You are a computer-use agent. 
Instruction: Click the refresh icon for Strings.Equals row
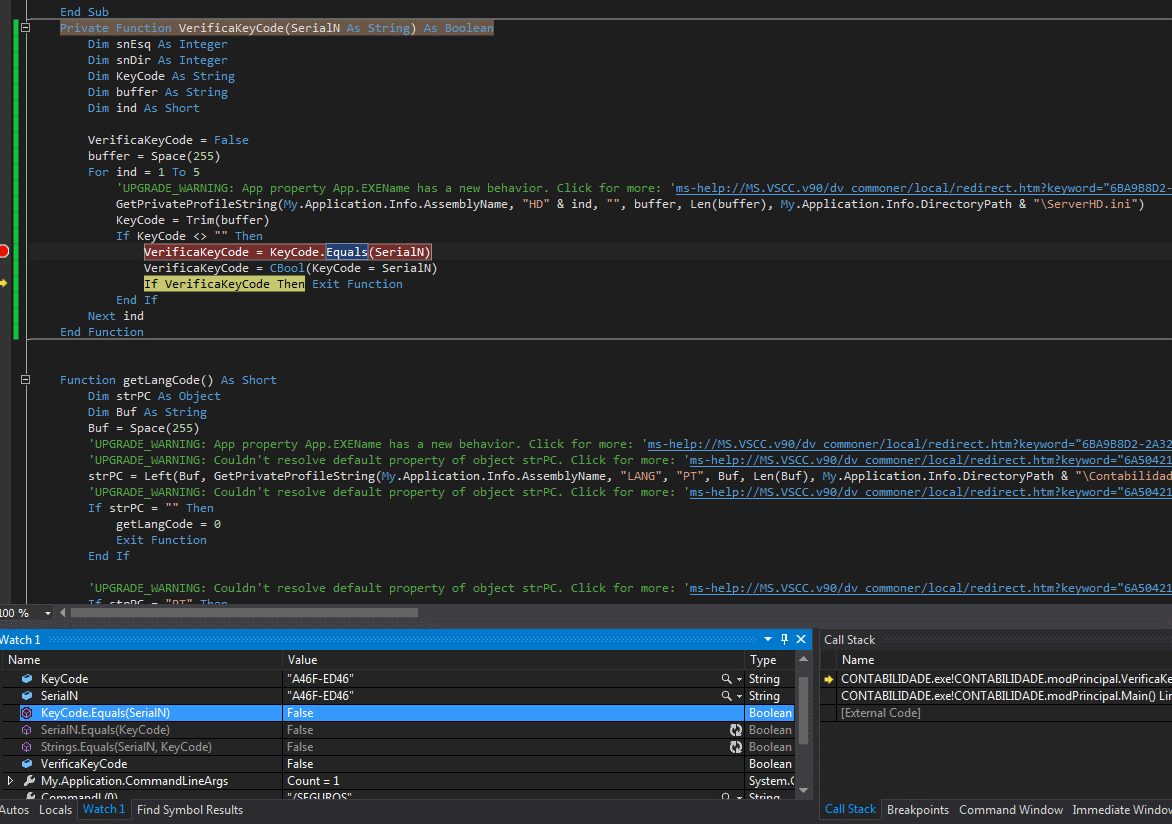[x=736, y=747]
